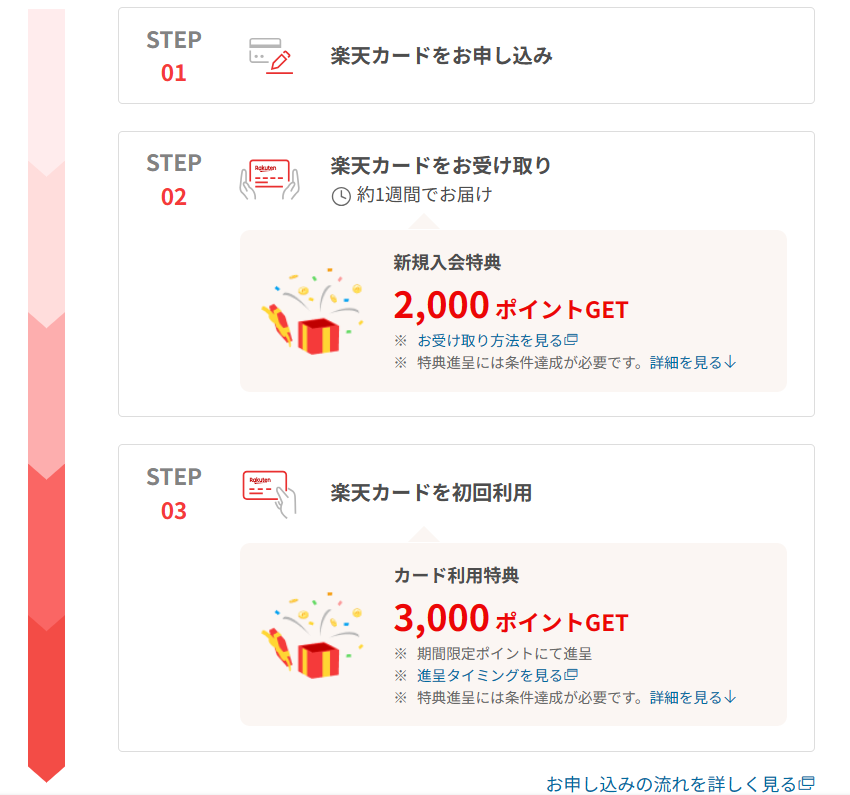This screenshot has height=795, width=850.
Task: Click the STEP 01 label
Action: point(174,56)
